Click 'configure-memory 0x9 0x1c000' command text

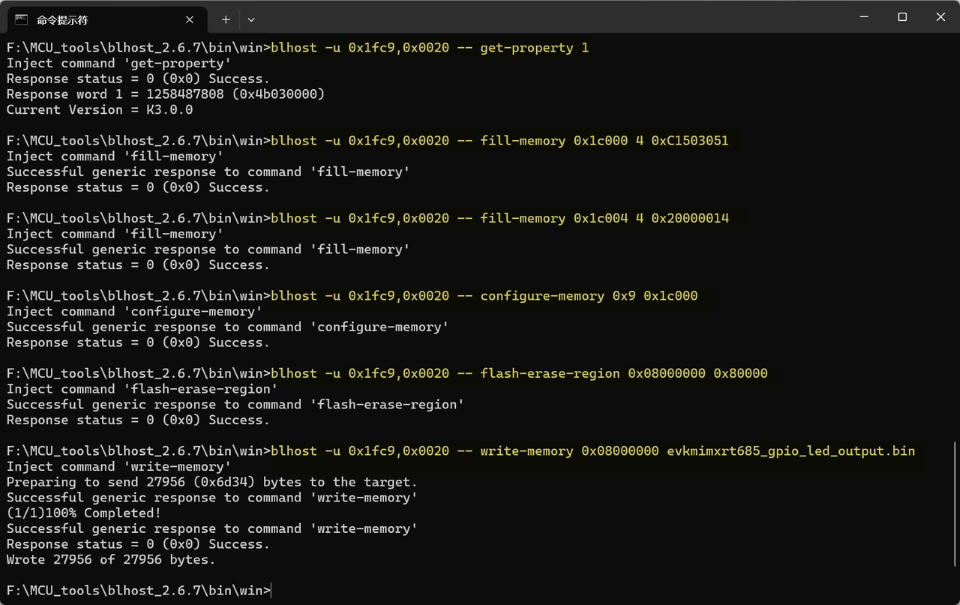(588, 296)
